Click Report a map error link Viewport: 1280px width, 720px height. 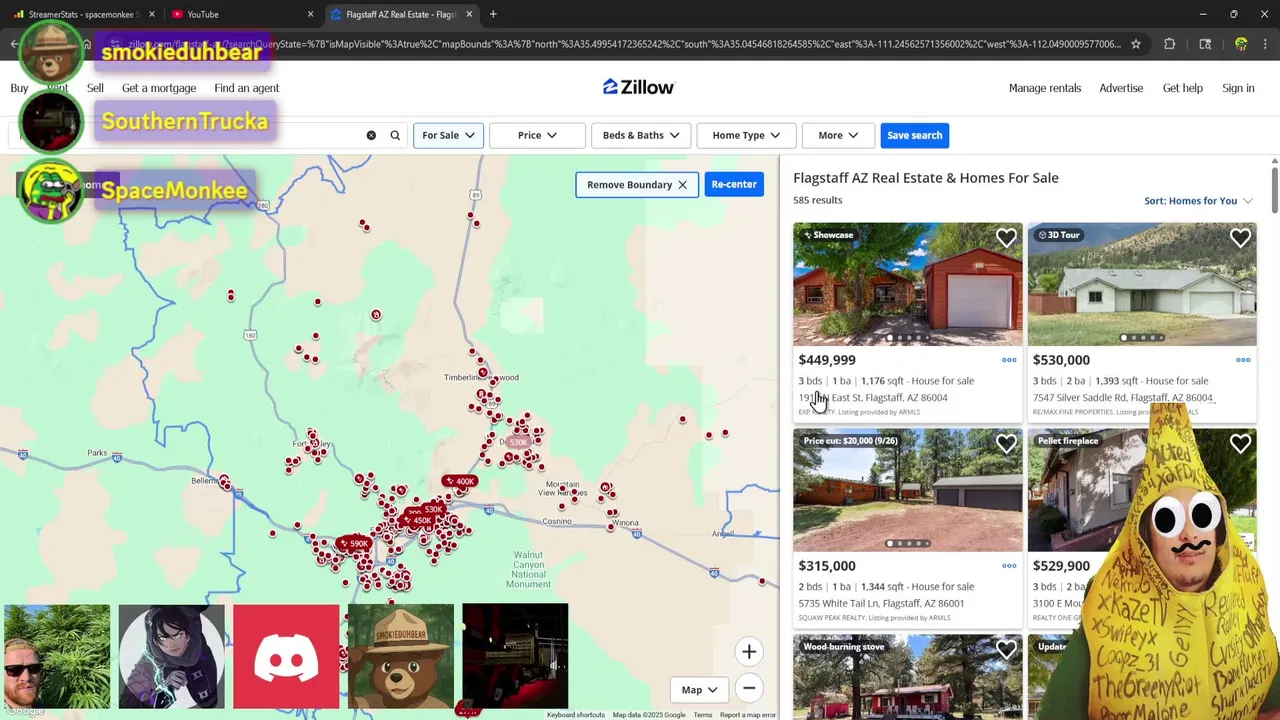(748, 715)
